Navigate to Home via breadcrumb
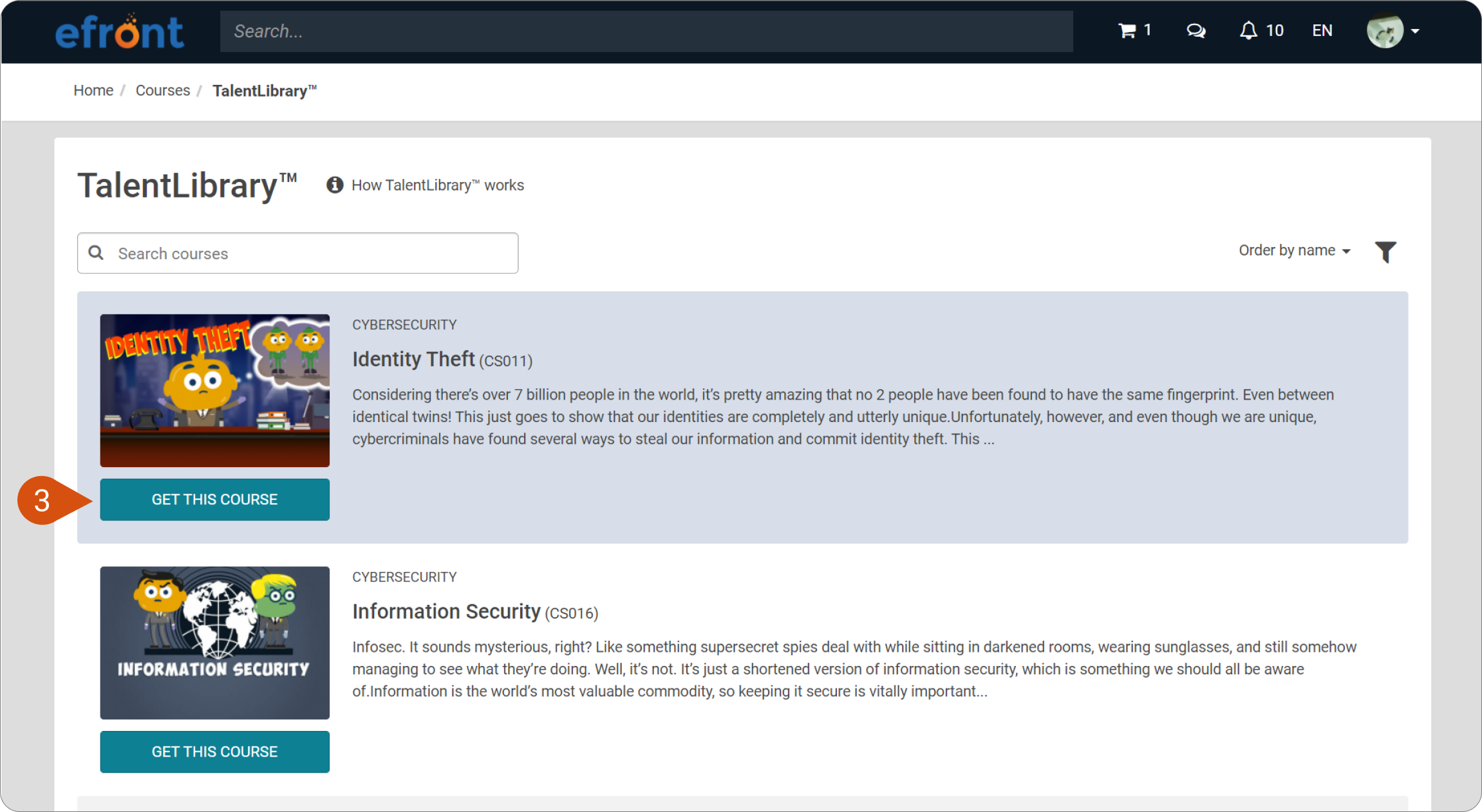 pyautogui.click(x=93, y=90)
